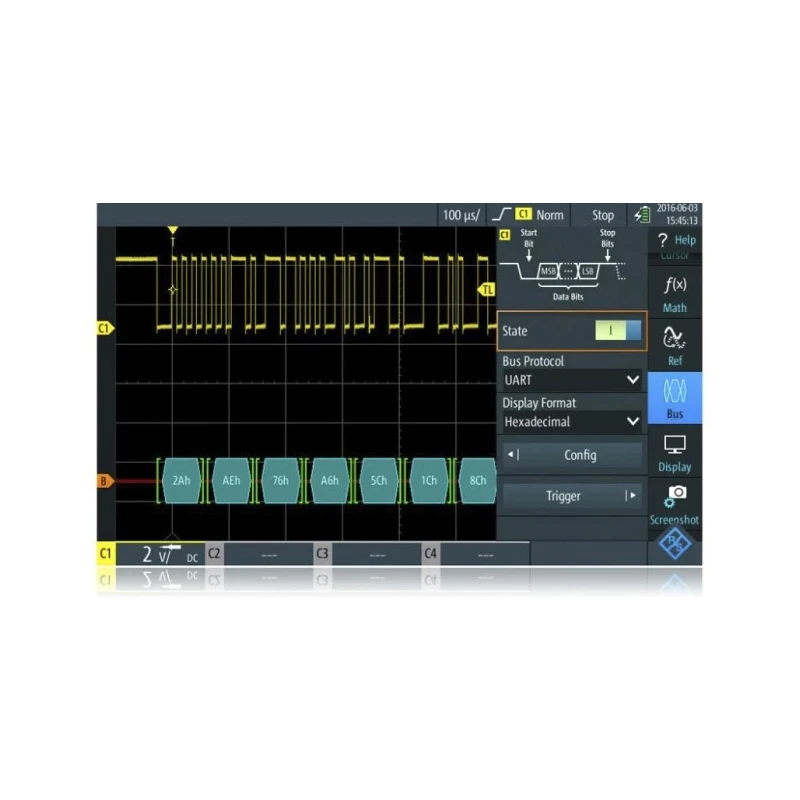Take a Screenshot with camera icon
Viewport: 800px width, 800px height.
point(675,504)
